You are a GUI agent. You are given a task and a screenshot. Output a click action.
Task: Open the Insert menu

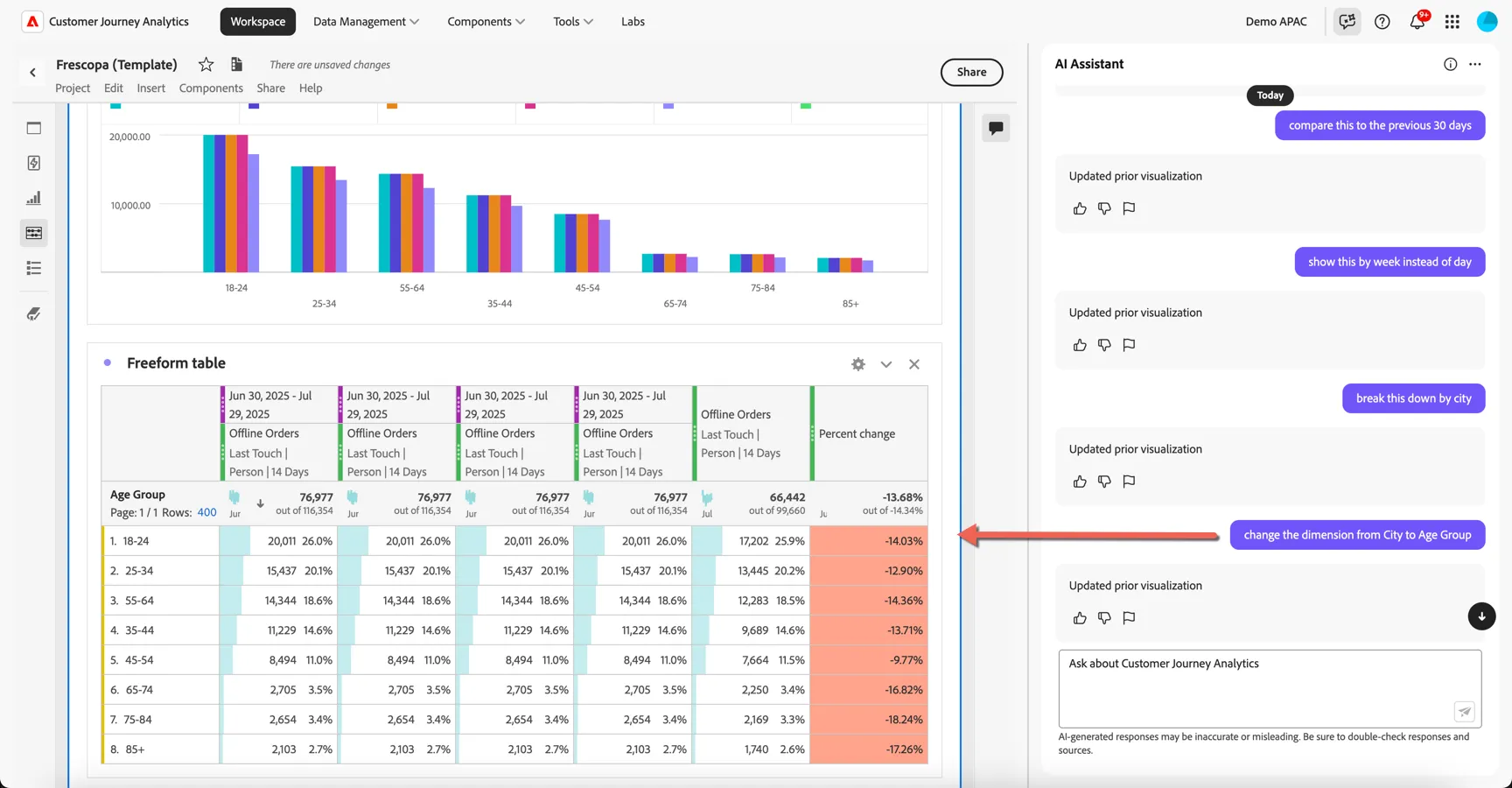pos(150,88)
